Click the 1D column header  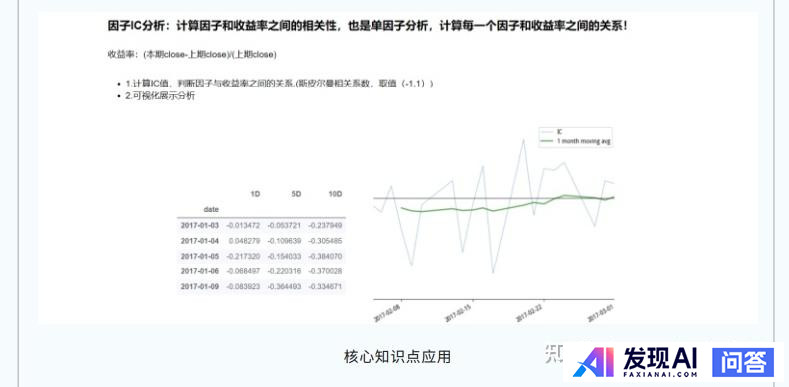tap(255, 194)
